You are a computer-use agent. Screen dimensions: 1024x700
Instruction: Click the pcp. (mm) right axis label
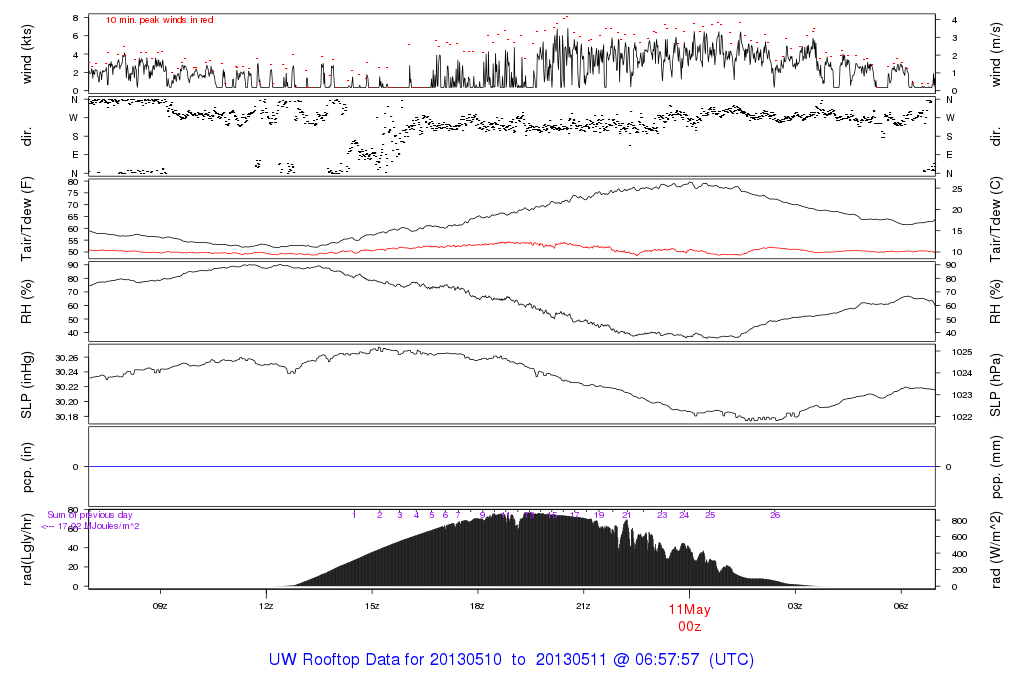pyautogui.click(x=995, y=468)
